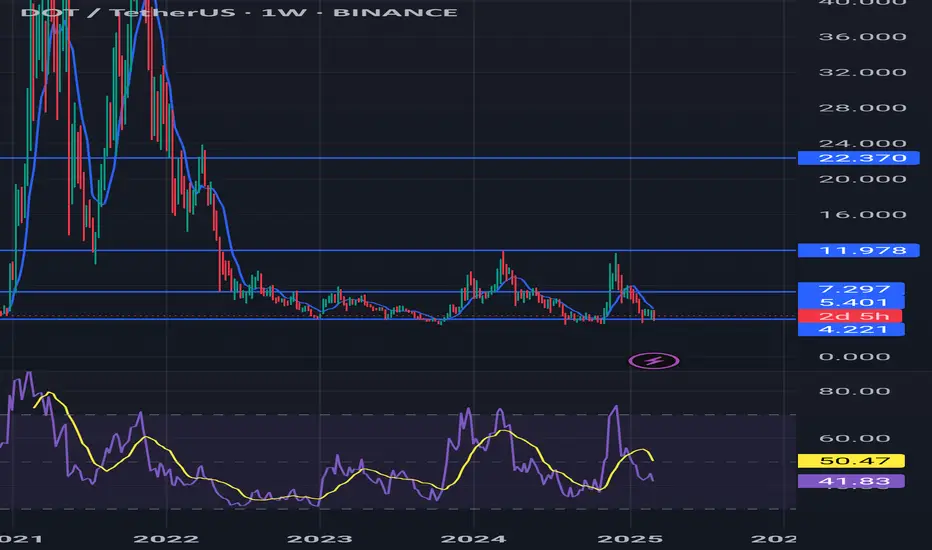Click the 60.00 RSI axis tick

pos(855,439)
